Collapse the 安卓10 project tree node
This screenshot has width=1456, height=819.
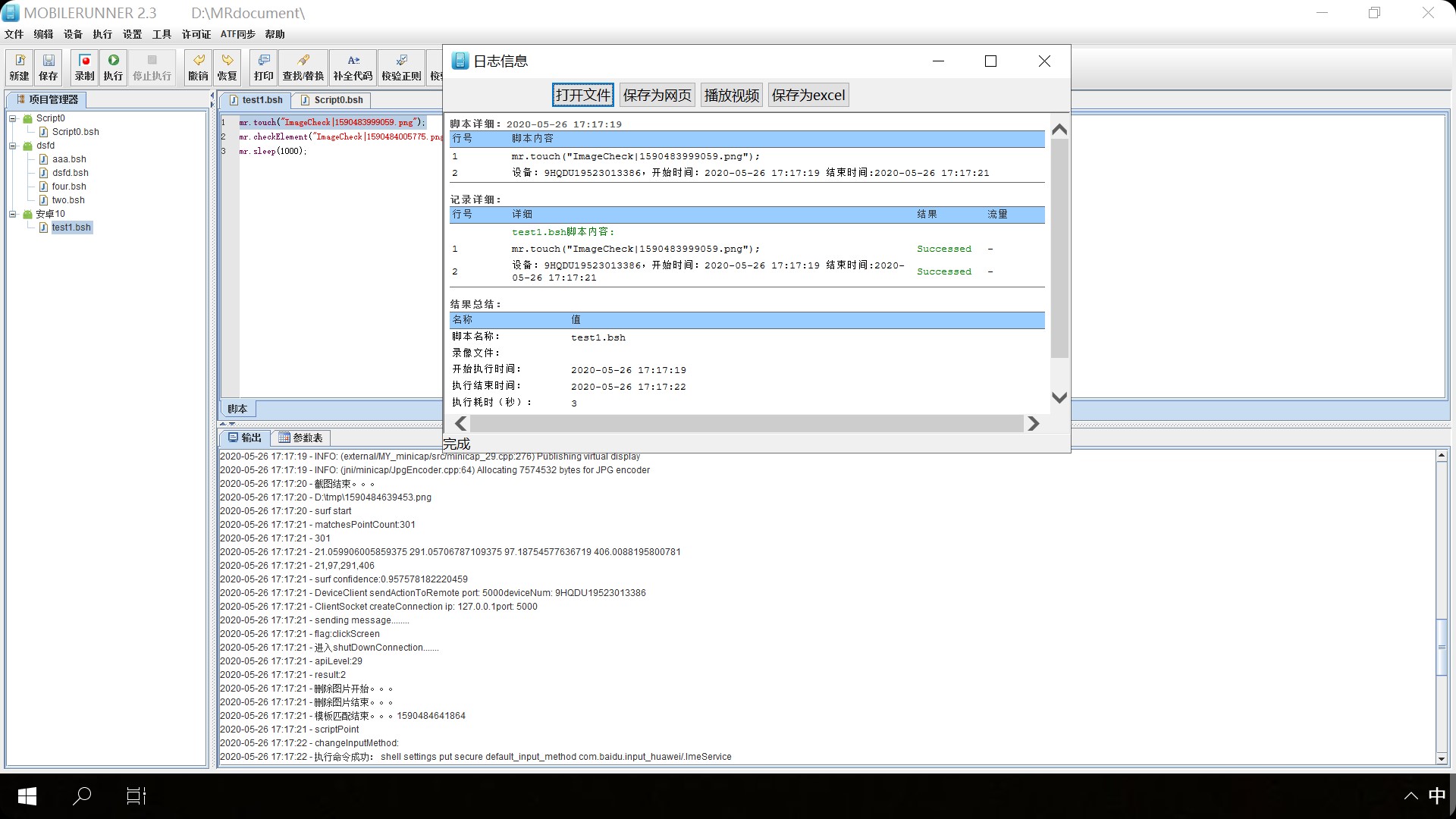pyautogui.click(x=13, y=214)
